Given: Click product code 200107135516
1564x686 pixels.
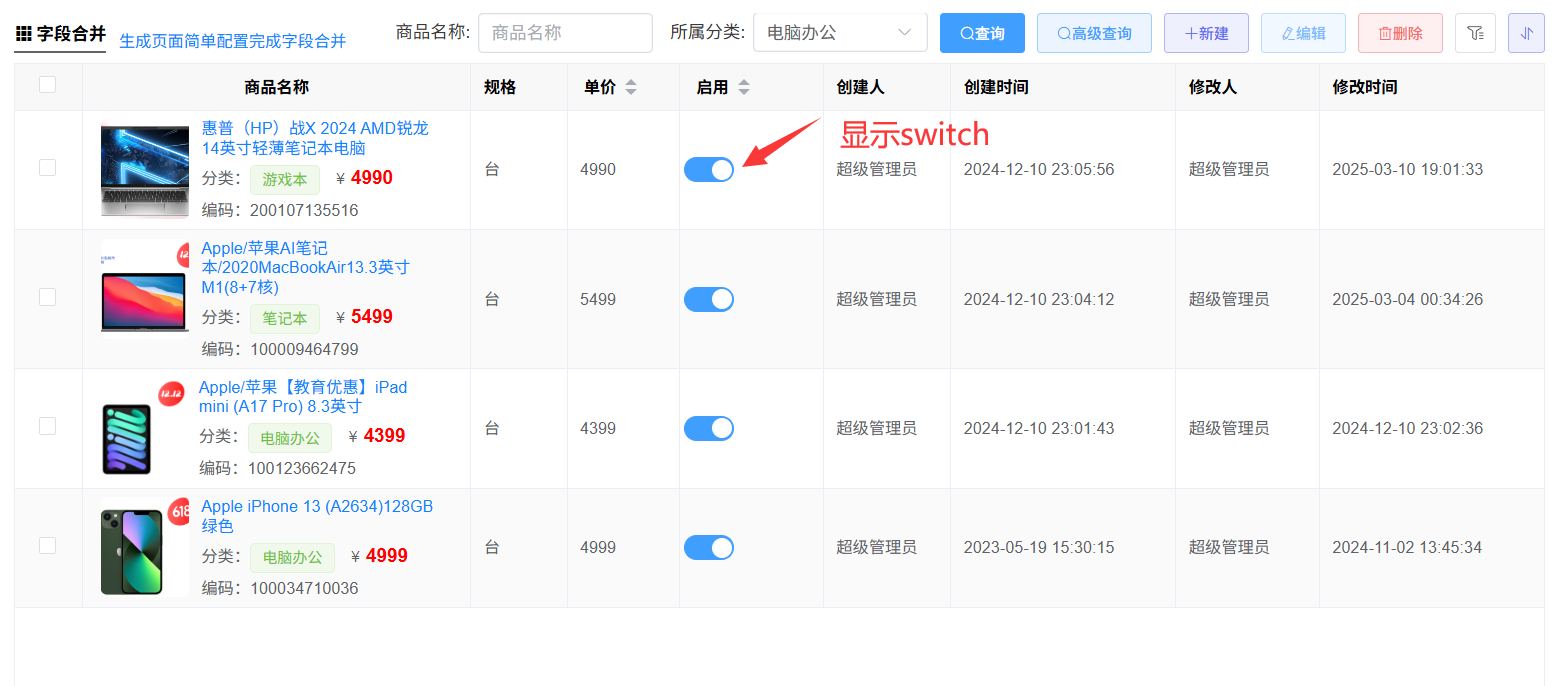Looking at the screenshot, I should (304, 210).
